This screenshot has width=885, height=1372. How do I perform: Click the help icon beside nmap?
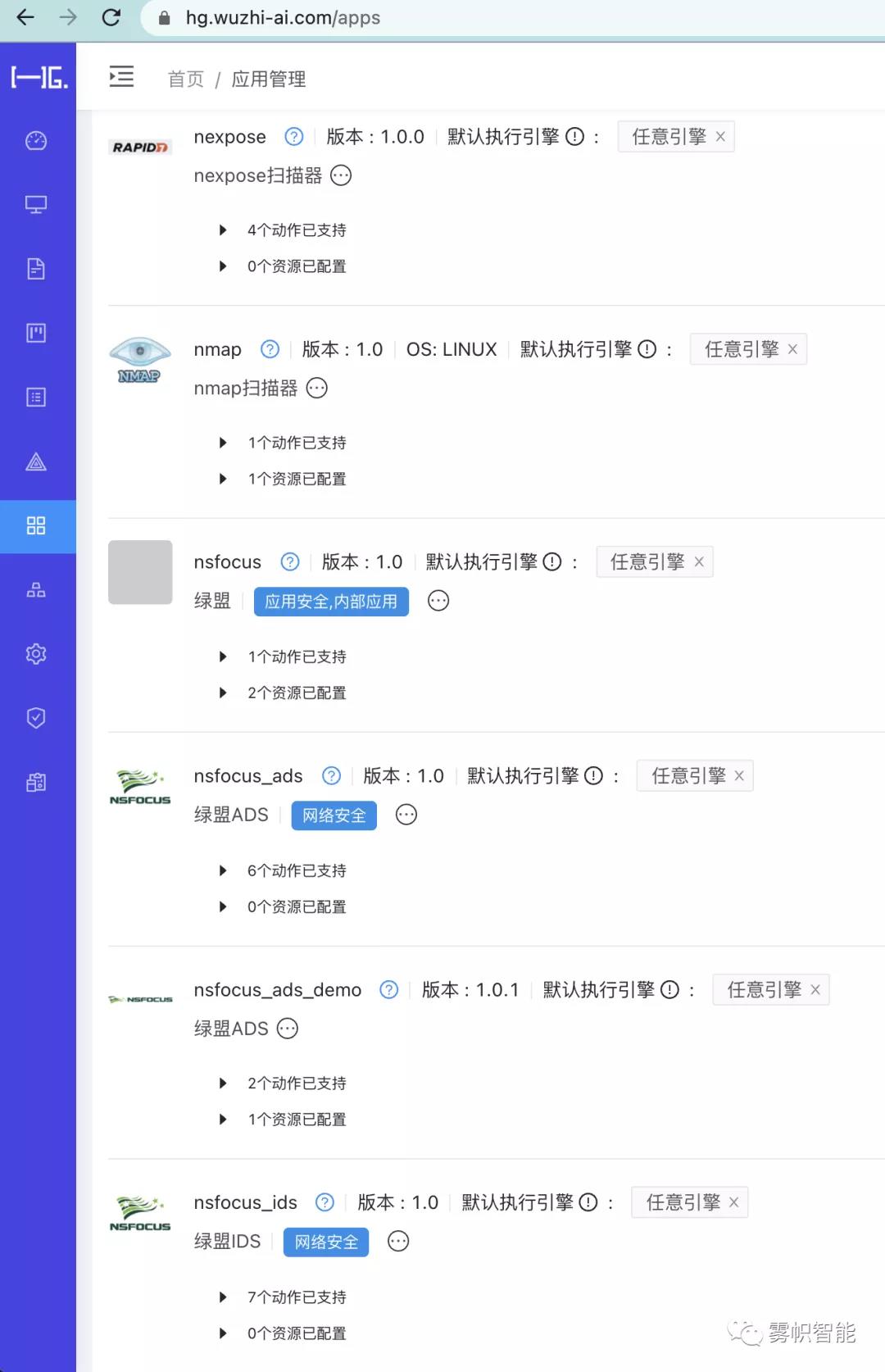click(270, 350)
